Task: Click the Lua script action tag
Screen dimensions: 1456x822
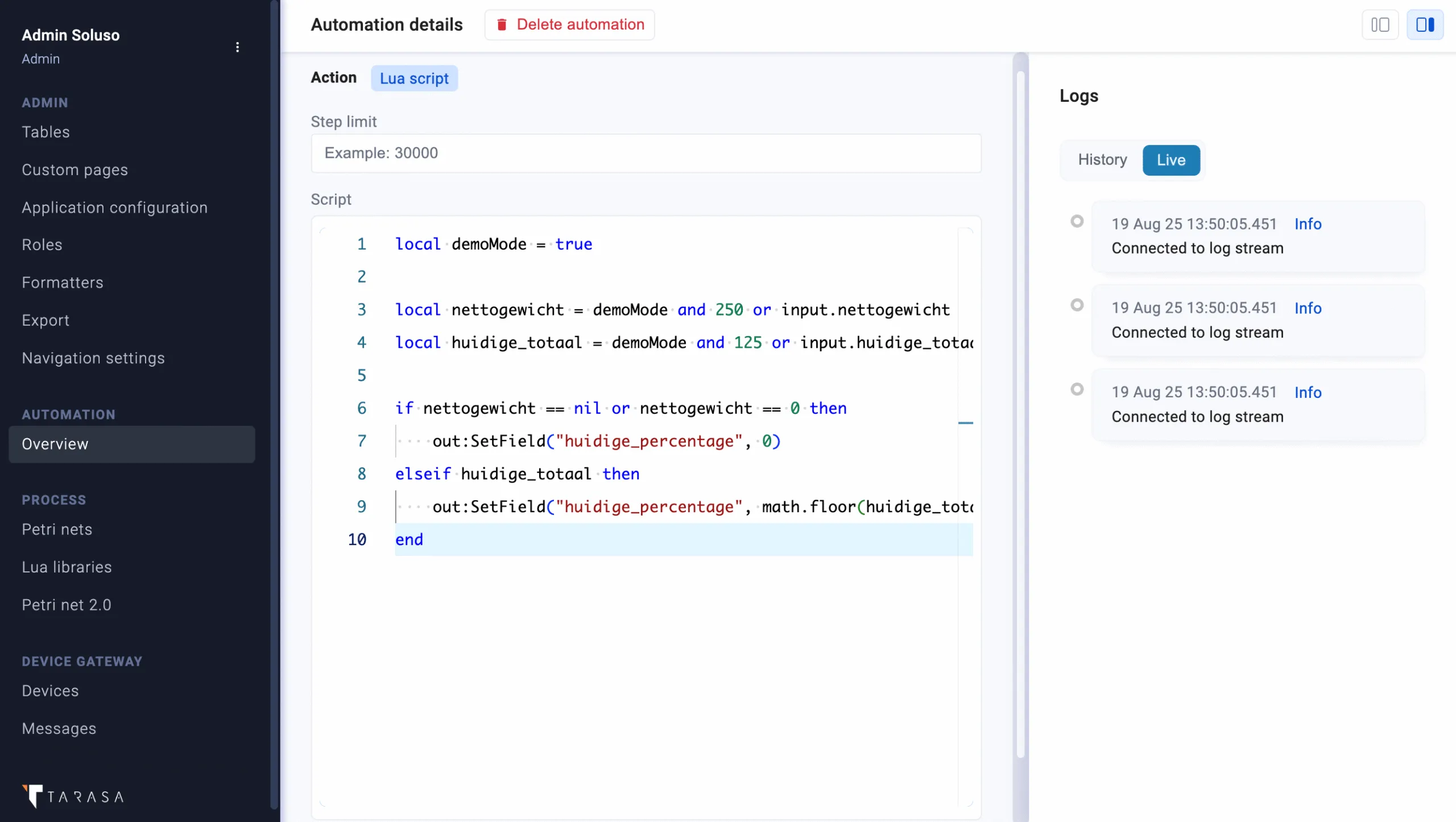Action: [x=414, y=78]
